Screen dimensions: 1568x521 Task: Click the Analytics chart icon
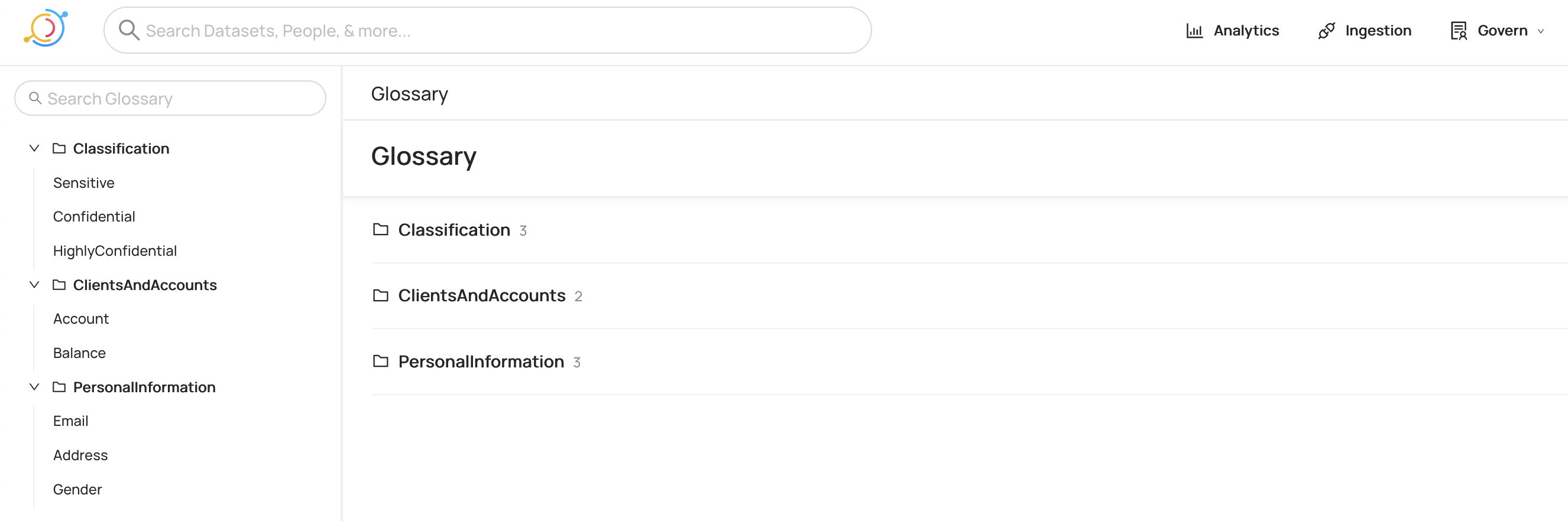(1194, 31)
